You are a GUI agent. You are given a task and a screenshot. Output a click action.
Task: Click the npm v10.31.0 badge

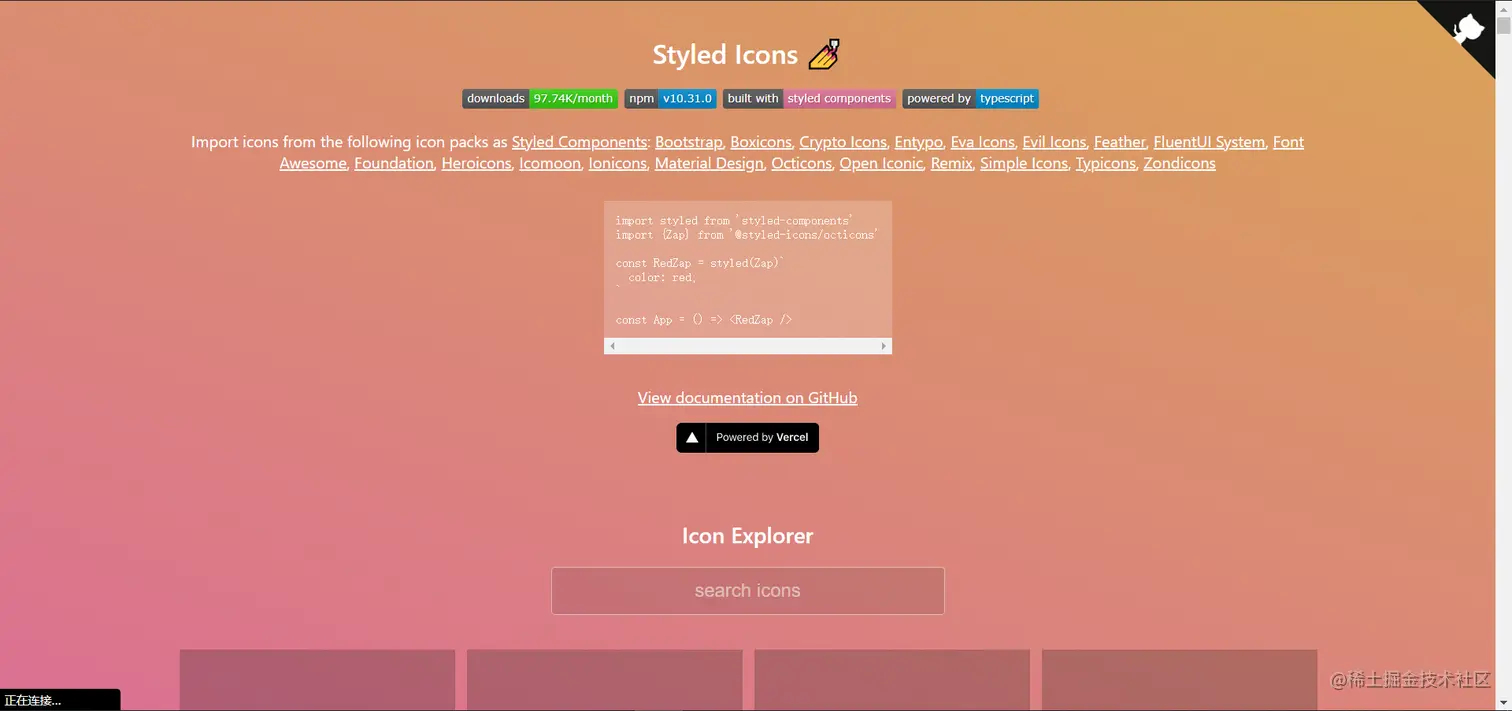(670, 99)
